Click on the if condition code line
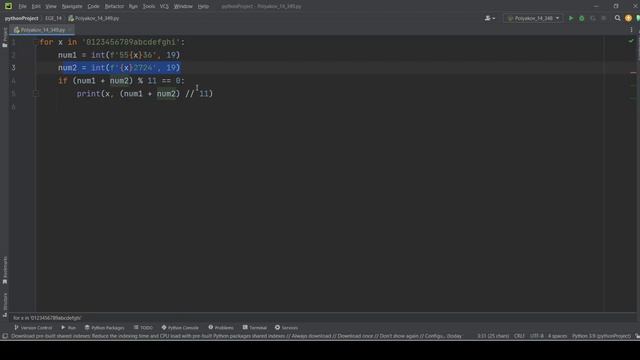 point(121,81)
